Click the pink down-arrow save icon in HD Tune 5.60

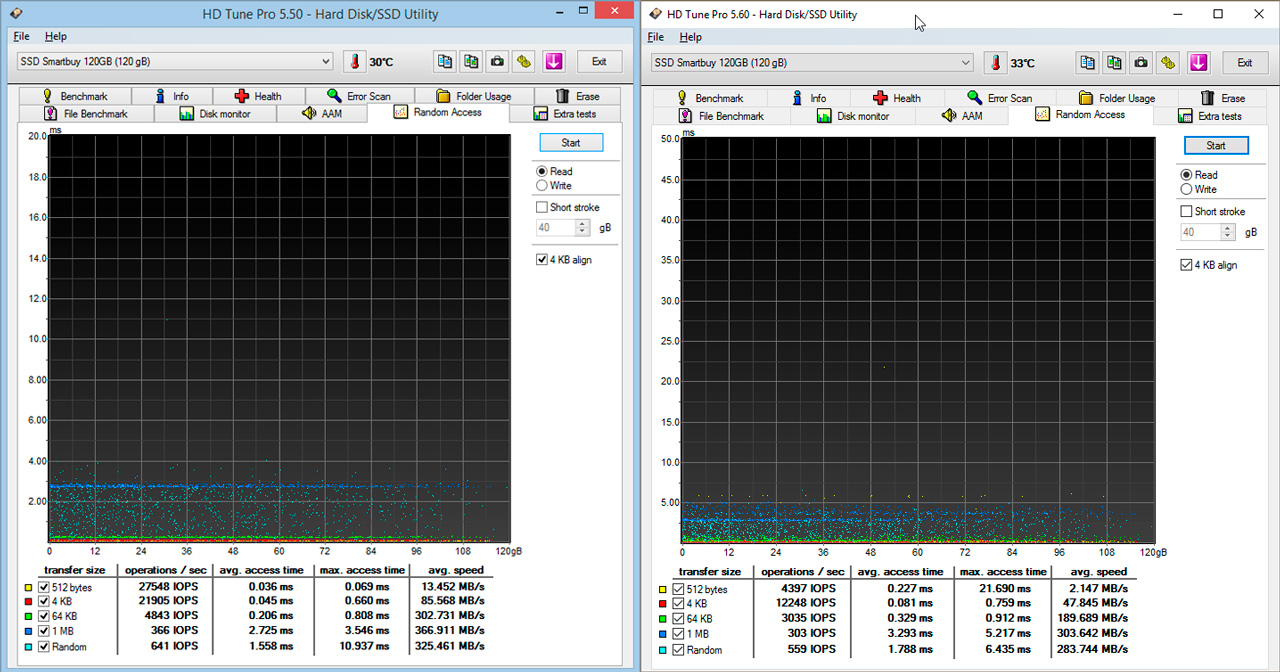[1199, 63]
